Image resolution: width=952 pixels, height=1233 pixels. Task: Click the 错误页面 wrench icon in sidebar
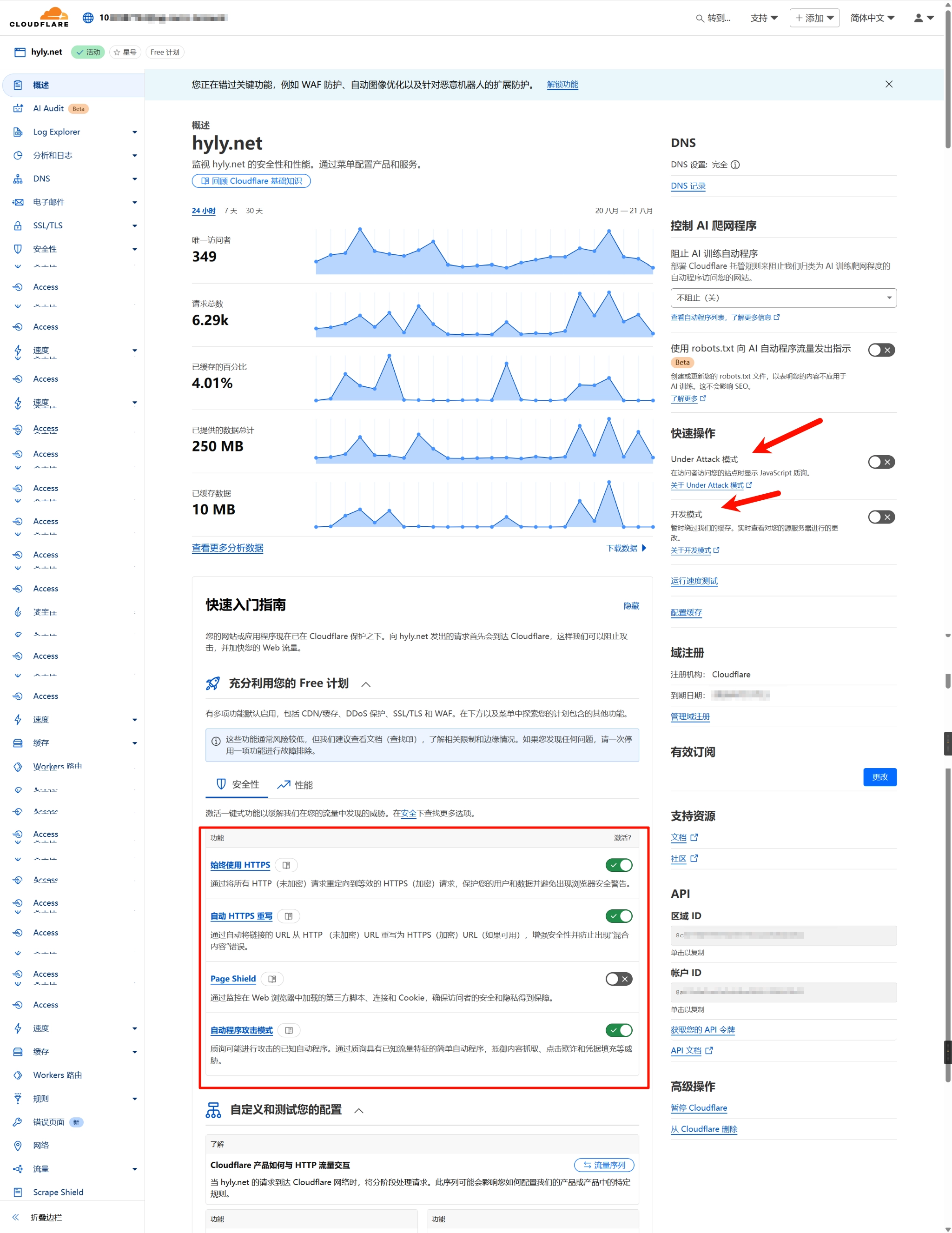coord(18,1122)
